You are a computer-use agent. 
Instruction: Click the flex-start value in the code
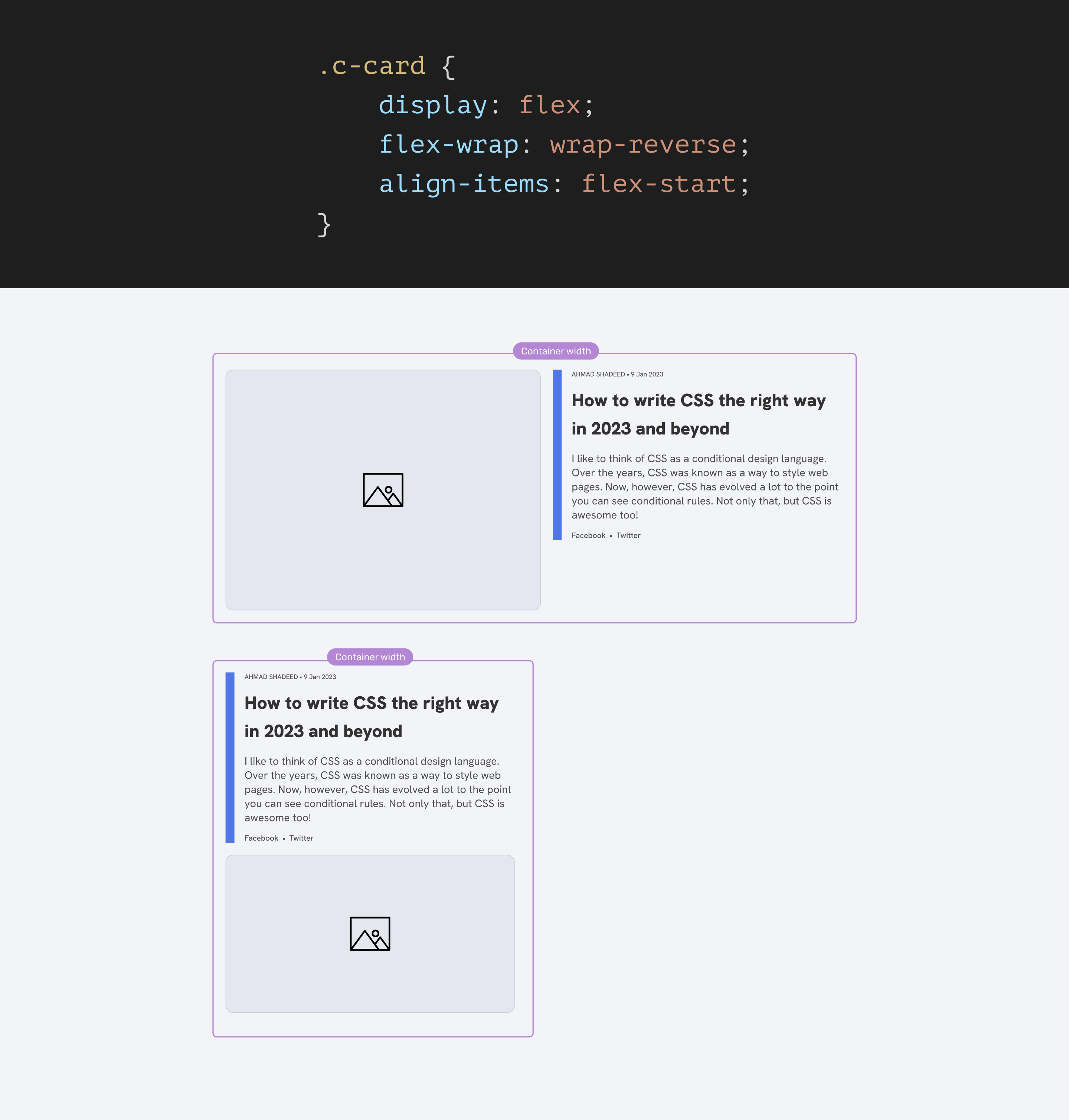coord(659,183)
